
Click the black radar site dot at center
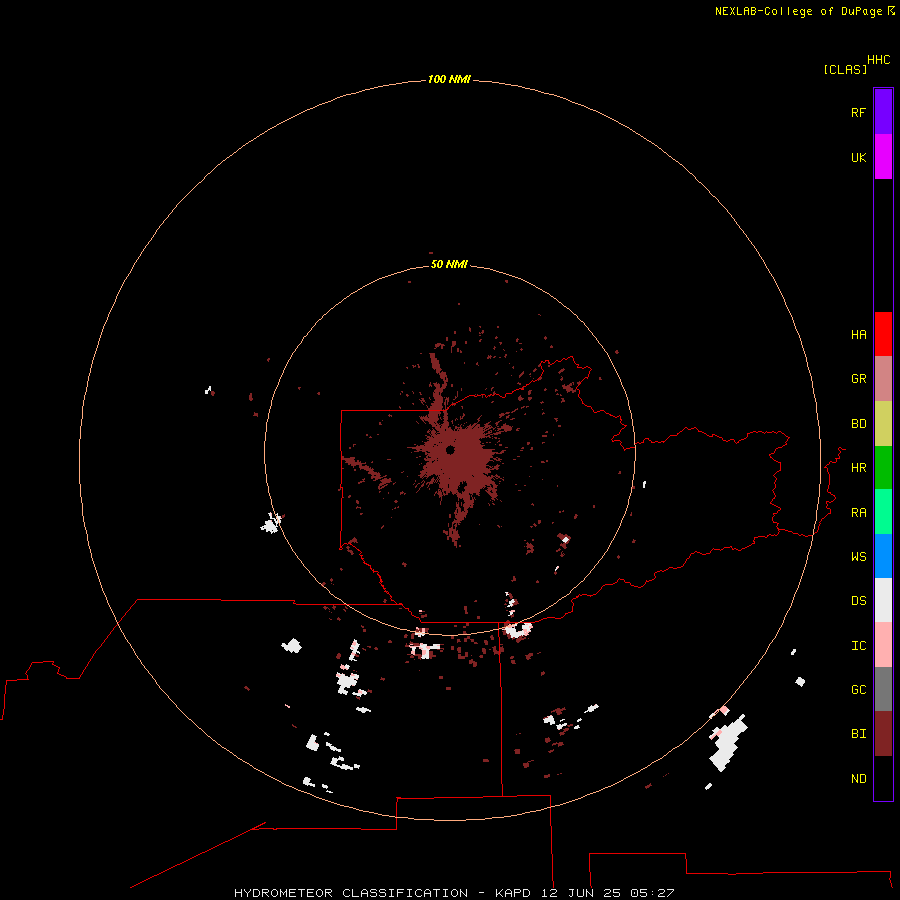[x=451, y=450]
